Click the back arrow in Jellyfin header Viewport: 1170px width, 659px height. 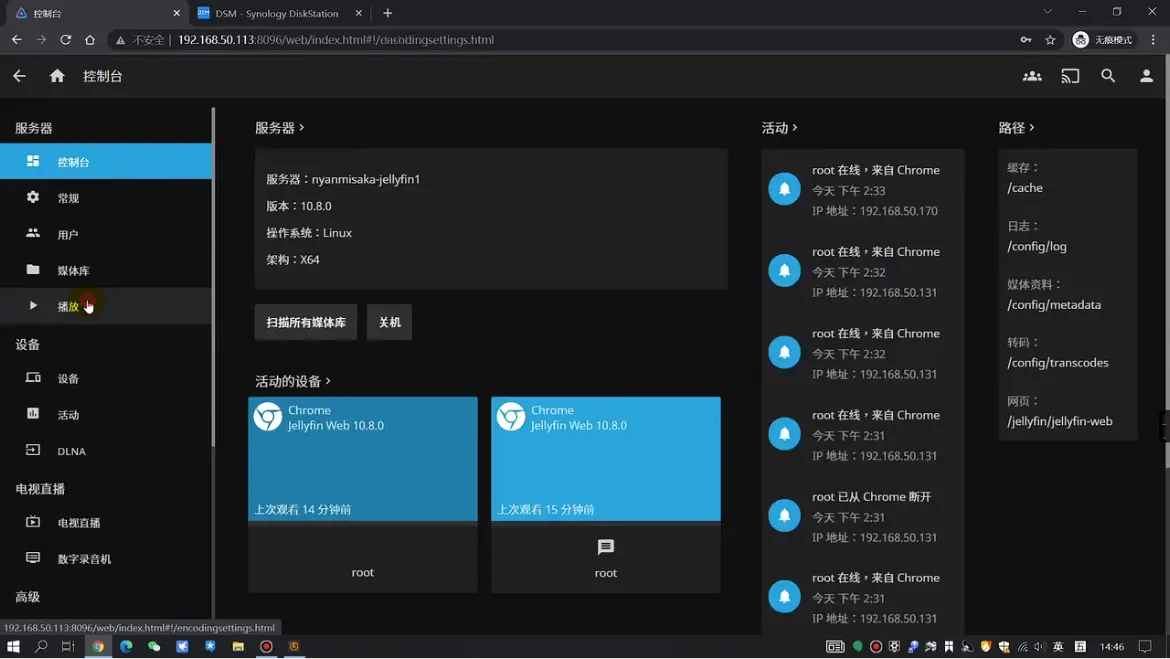coord(19,76)
